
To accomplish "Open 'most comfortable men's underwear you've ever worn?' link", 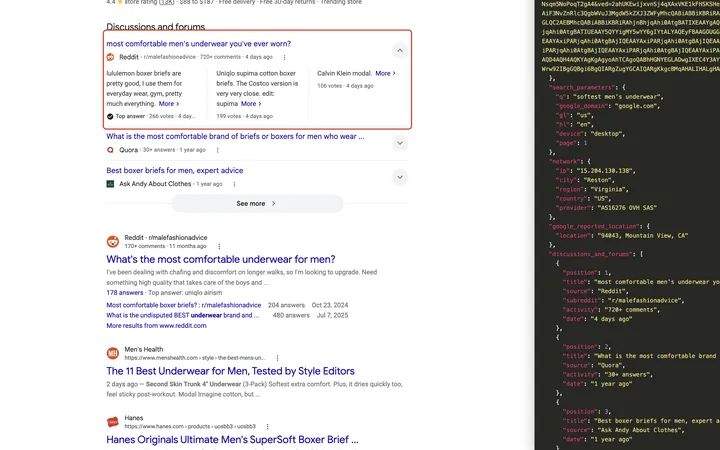I will (198, 44).
